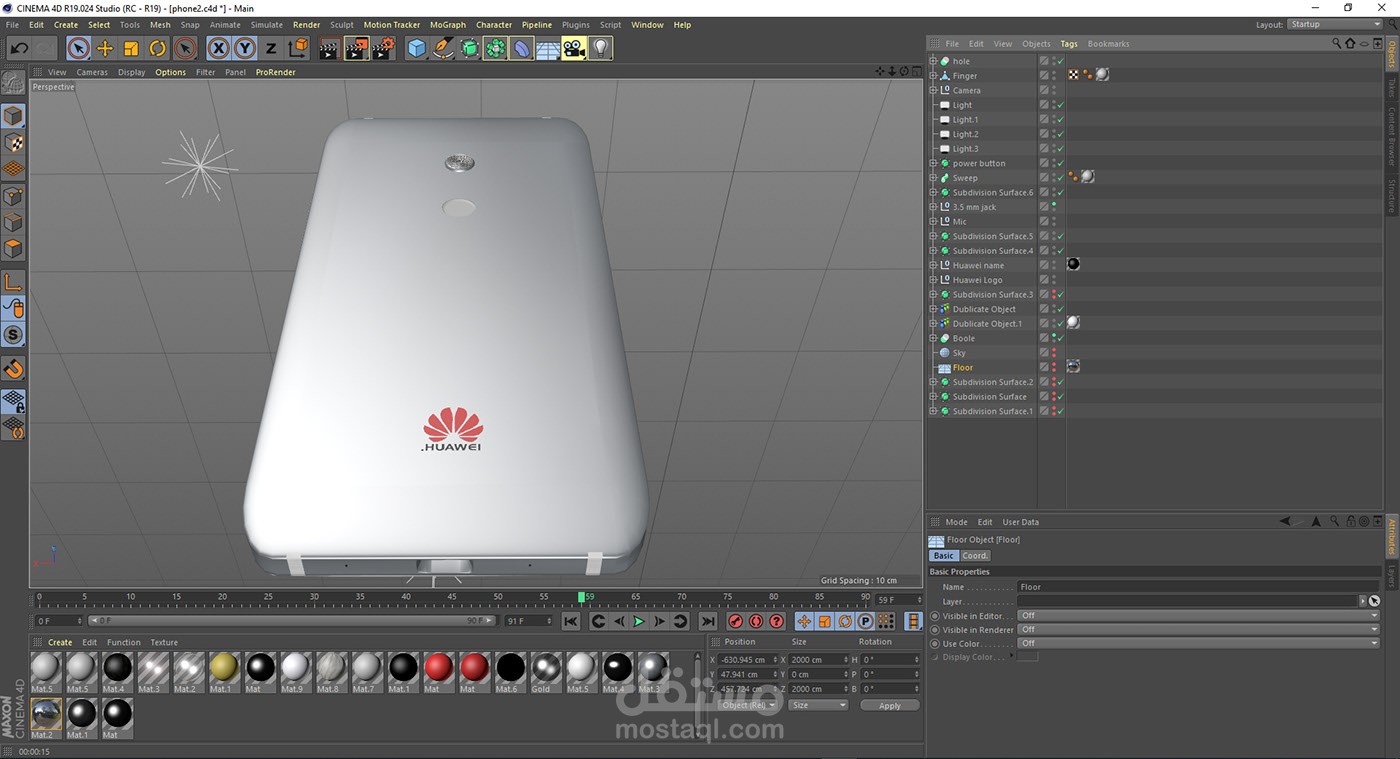Click the Make Editable icon
1400x759 pixels.
point(13,83)
